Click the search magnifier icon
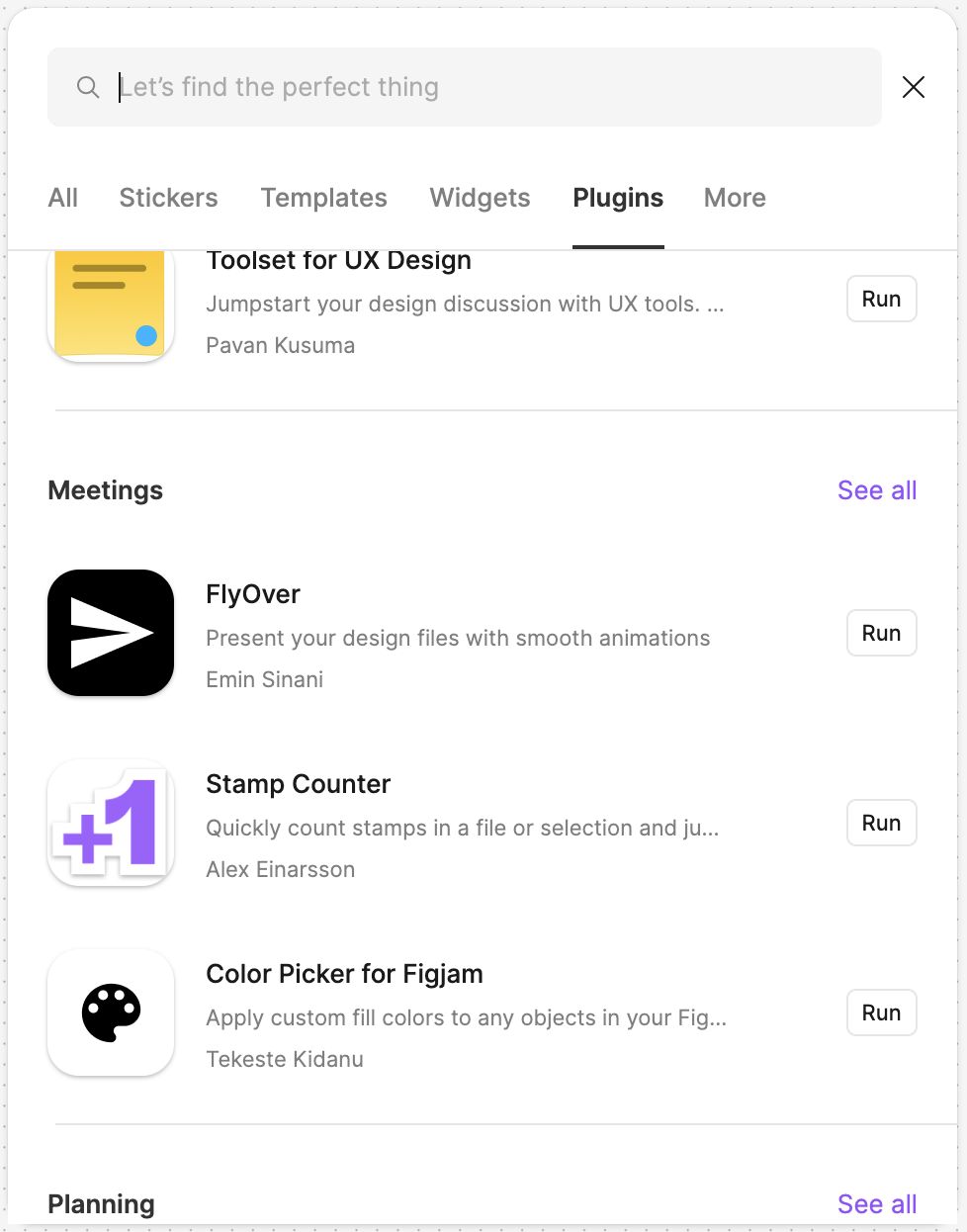 pyautogui.click(x=88, y=87)
